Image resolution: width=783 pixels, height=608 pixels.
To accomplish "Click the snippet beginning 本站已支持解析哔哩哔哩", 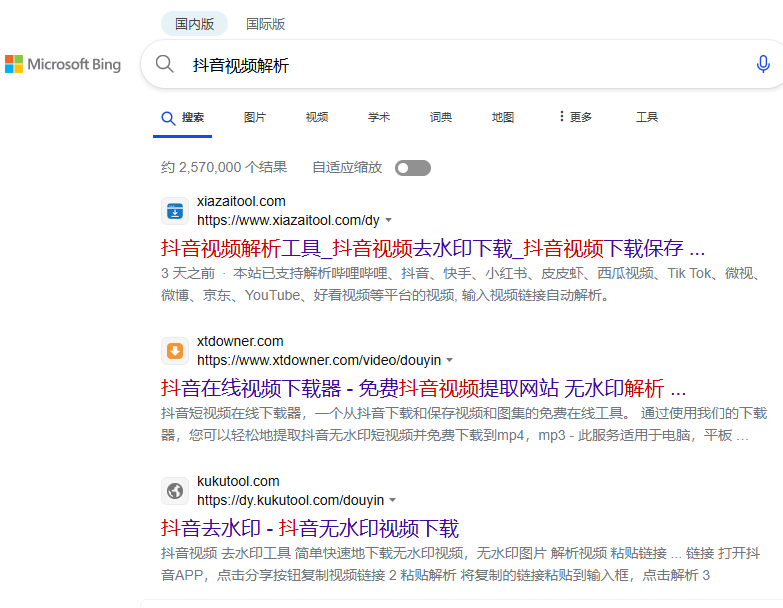I will click(x=462, y=285).
